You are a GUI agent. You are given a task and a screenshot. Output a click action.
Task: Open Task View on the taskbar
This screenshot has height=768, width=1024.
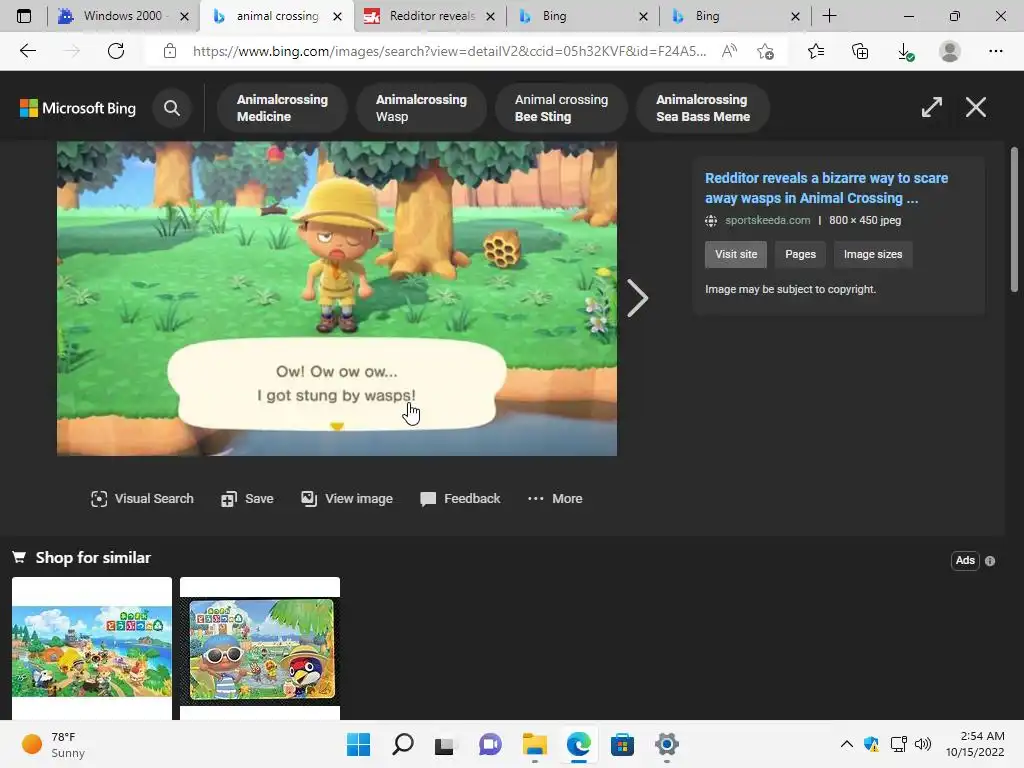(x=445, y=744)
